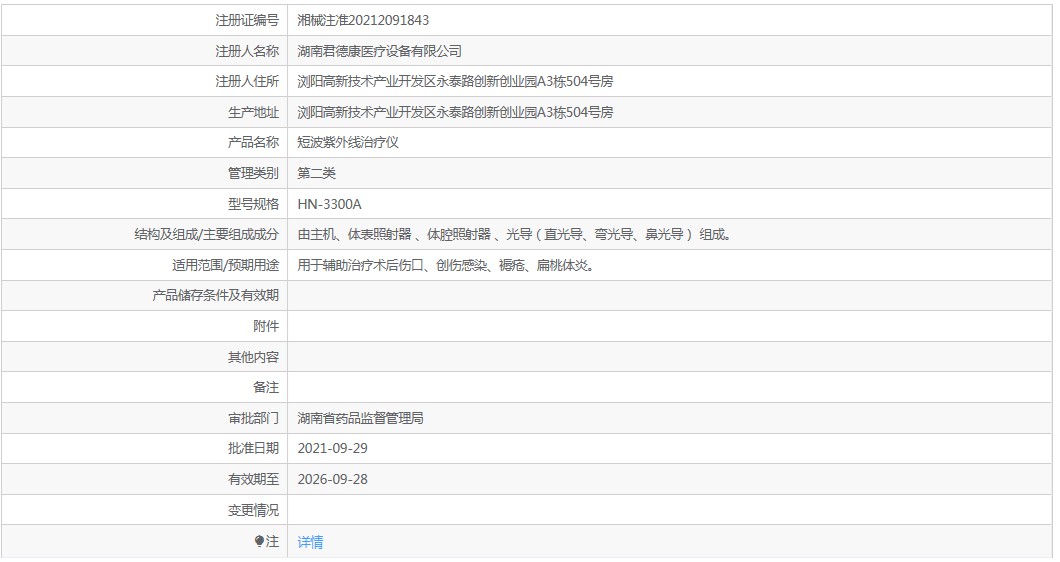Screen dimensions: 1060x562
Task: Click the empty 附件 value cell
Action: [x=670, y=326]
